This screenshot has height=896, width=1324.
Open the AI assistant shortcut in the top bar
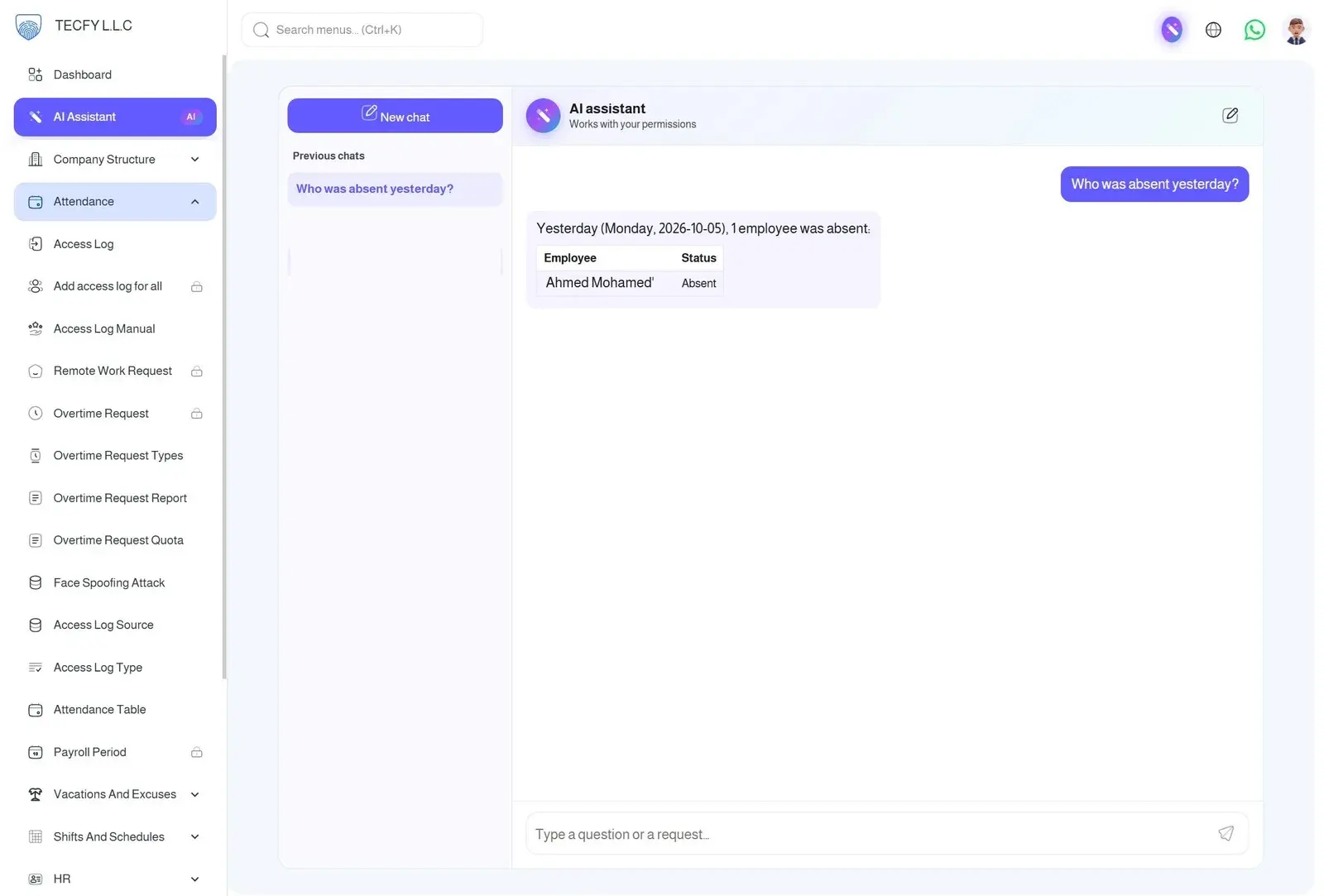point(1172,30)
